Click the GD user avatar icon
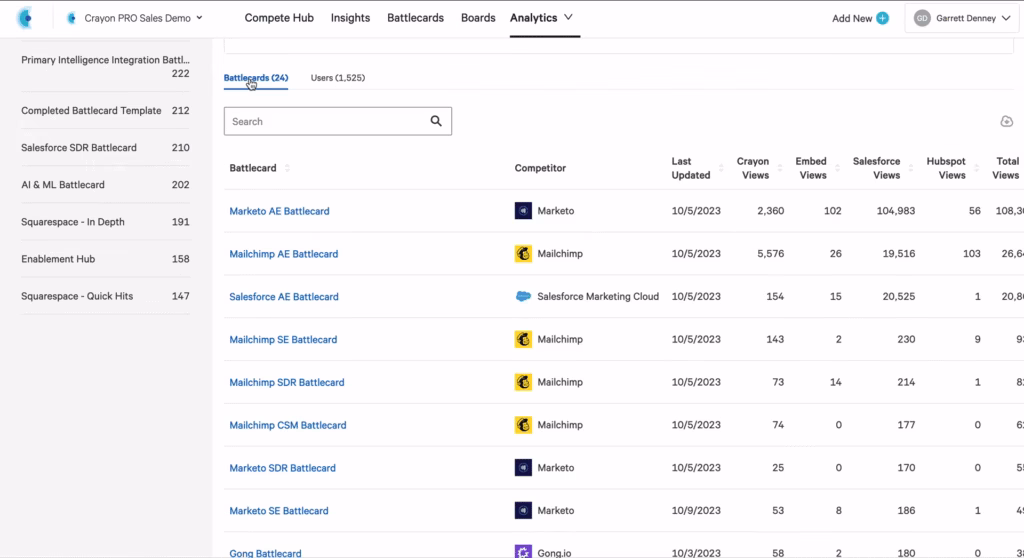The width and height of the screenshot is (1024, 558). [x=922, y=18]
